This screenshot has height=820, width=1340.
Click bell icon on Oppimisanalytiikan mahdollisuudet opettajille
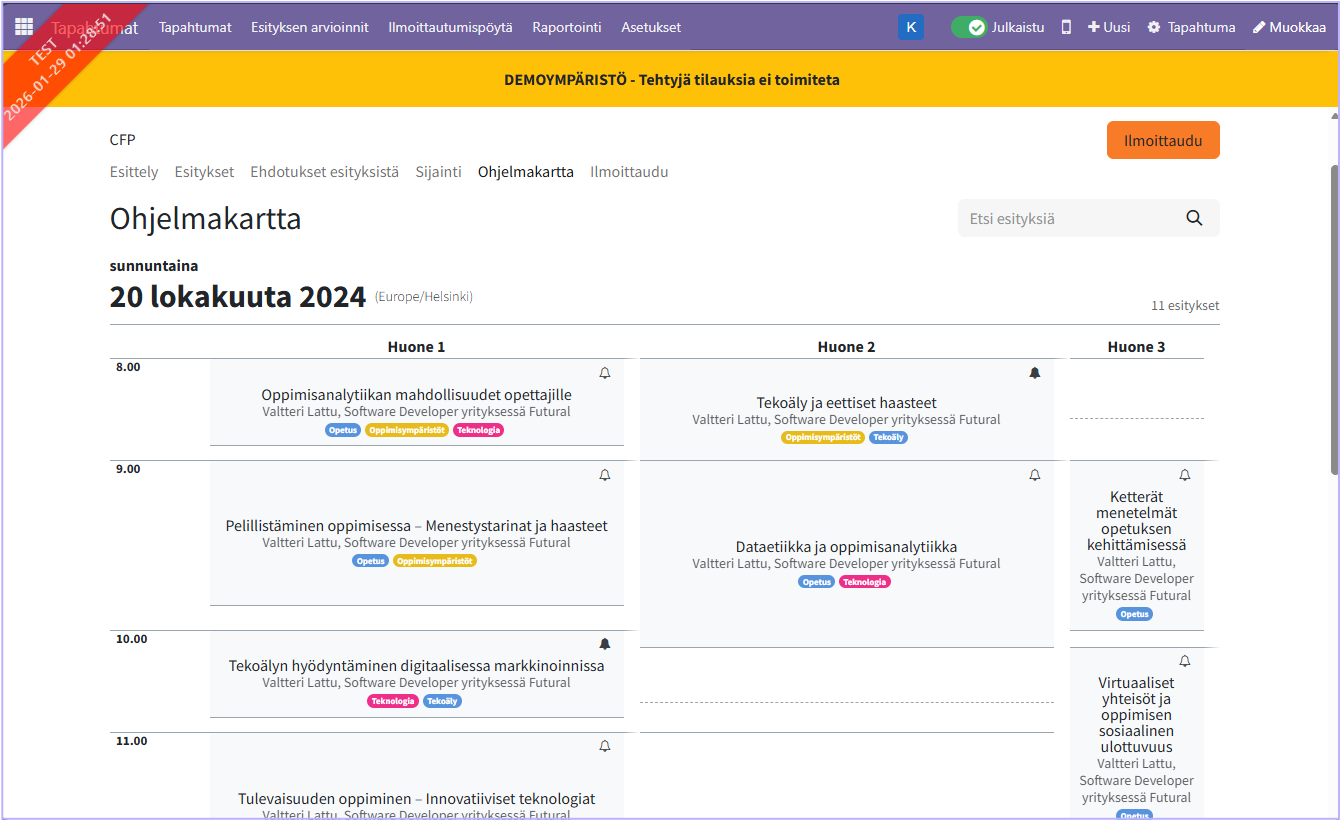point(604,373)
